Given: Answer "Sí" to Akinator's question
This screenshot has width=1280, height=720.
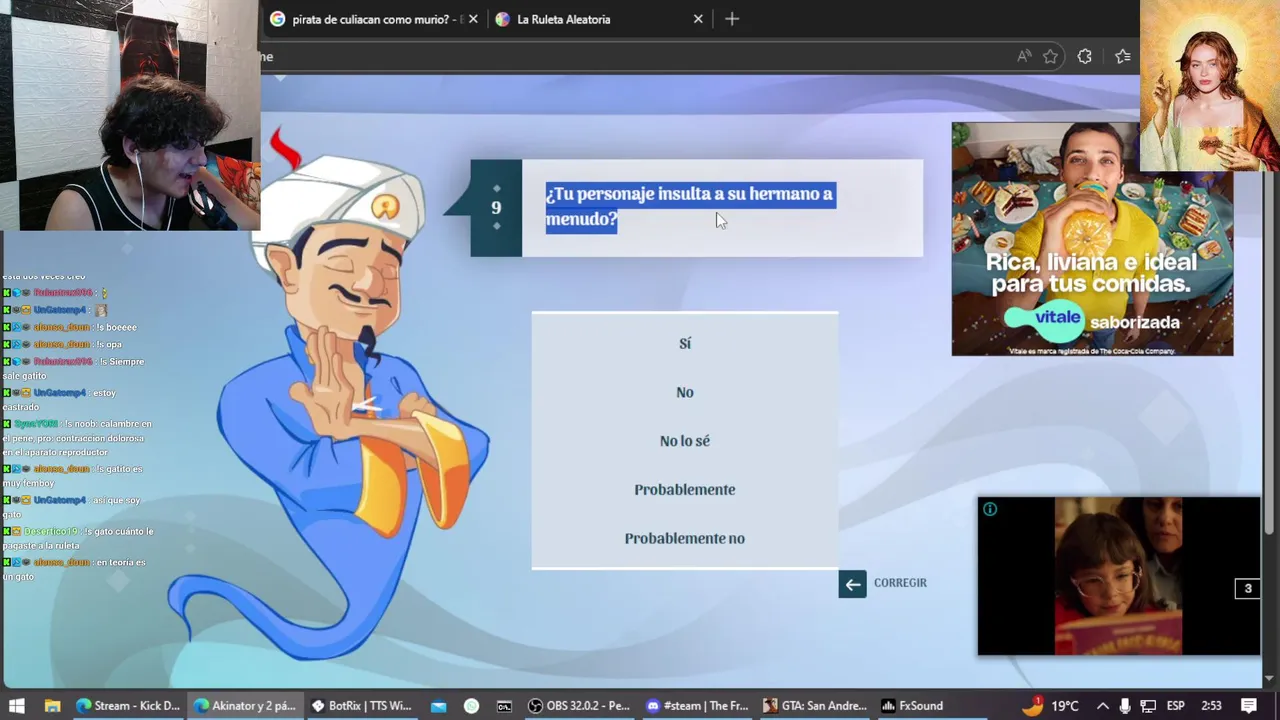Looking at the screenshot, I should [684, 343].
